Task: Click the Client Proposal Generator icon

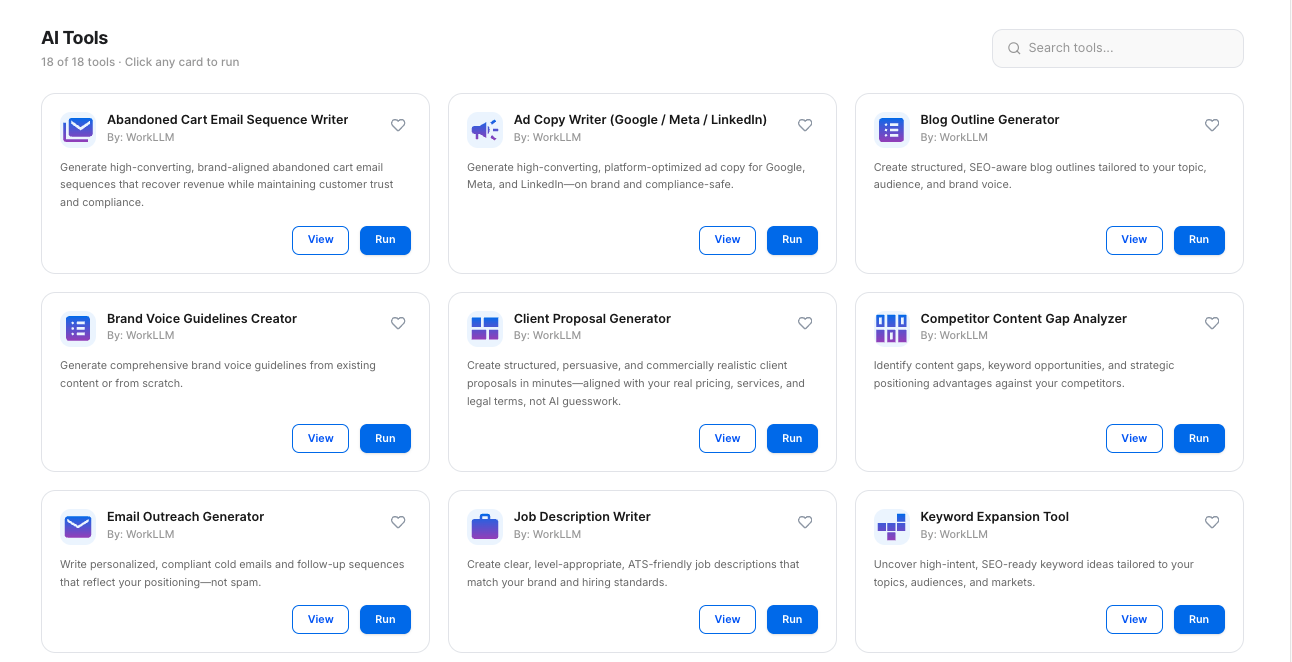Action: click(485, 328)
